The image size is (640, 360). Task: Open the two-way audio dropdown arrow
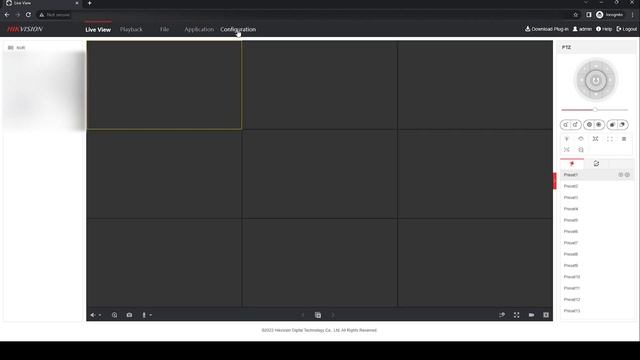151,315
